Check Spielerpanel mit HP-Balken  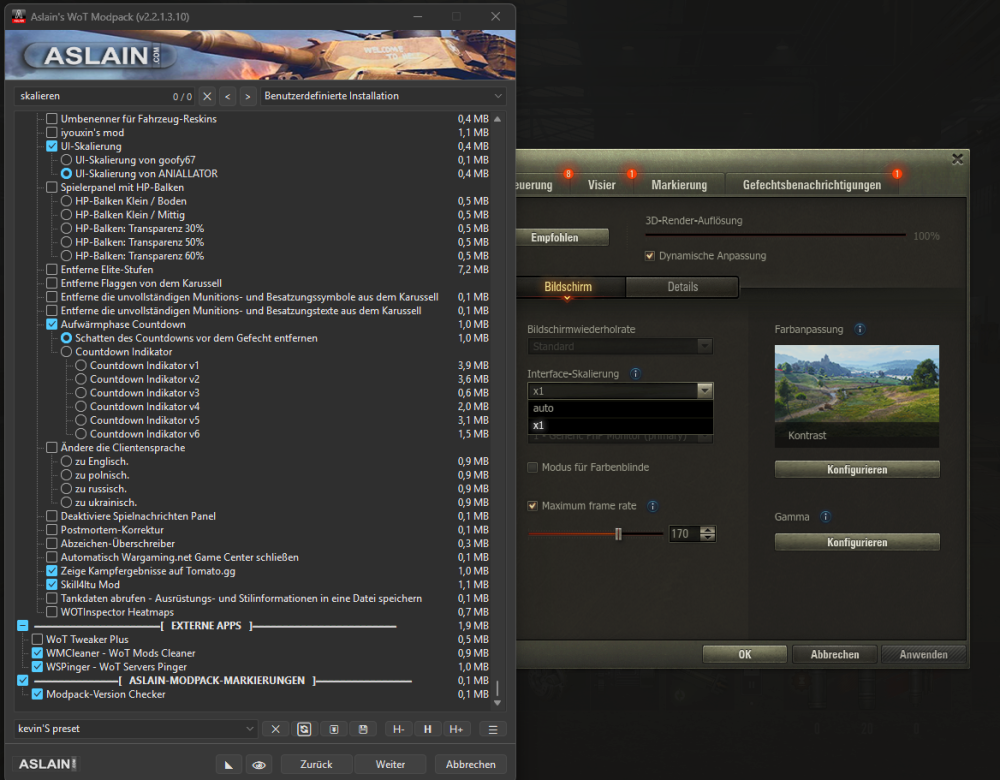52,188
